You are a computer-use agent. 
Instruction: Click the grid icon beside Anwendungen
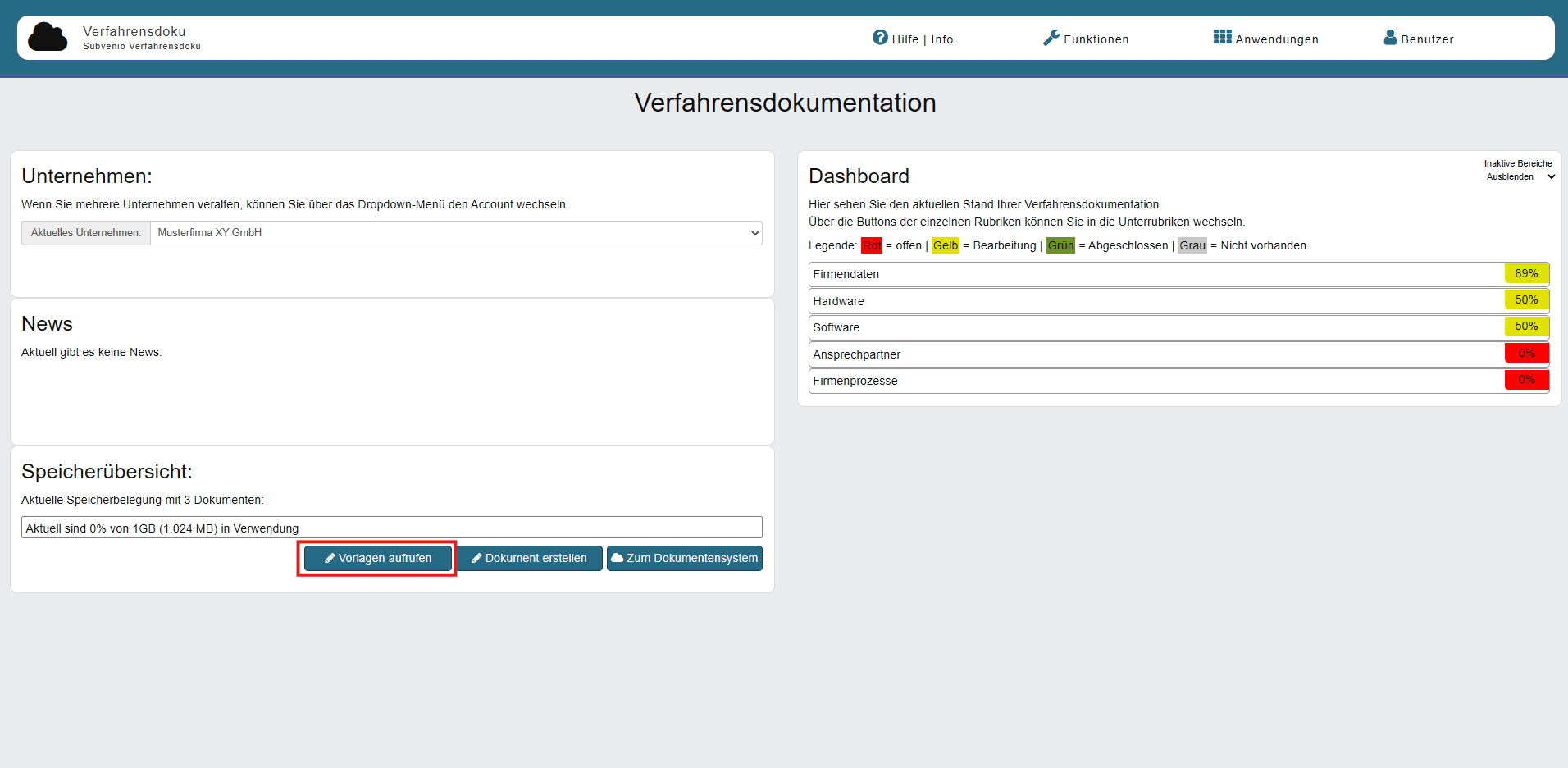pos(1222,37)
